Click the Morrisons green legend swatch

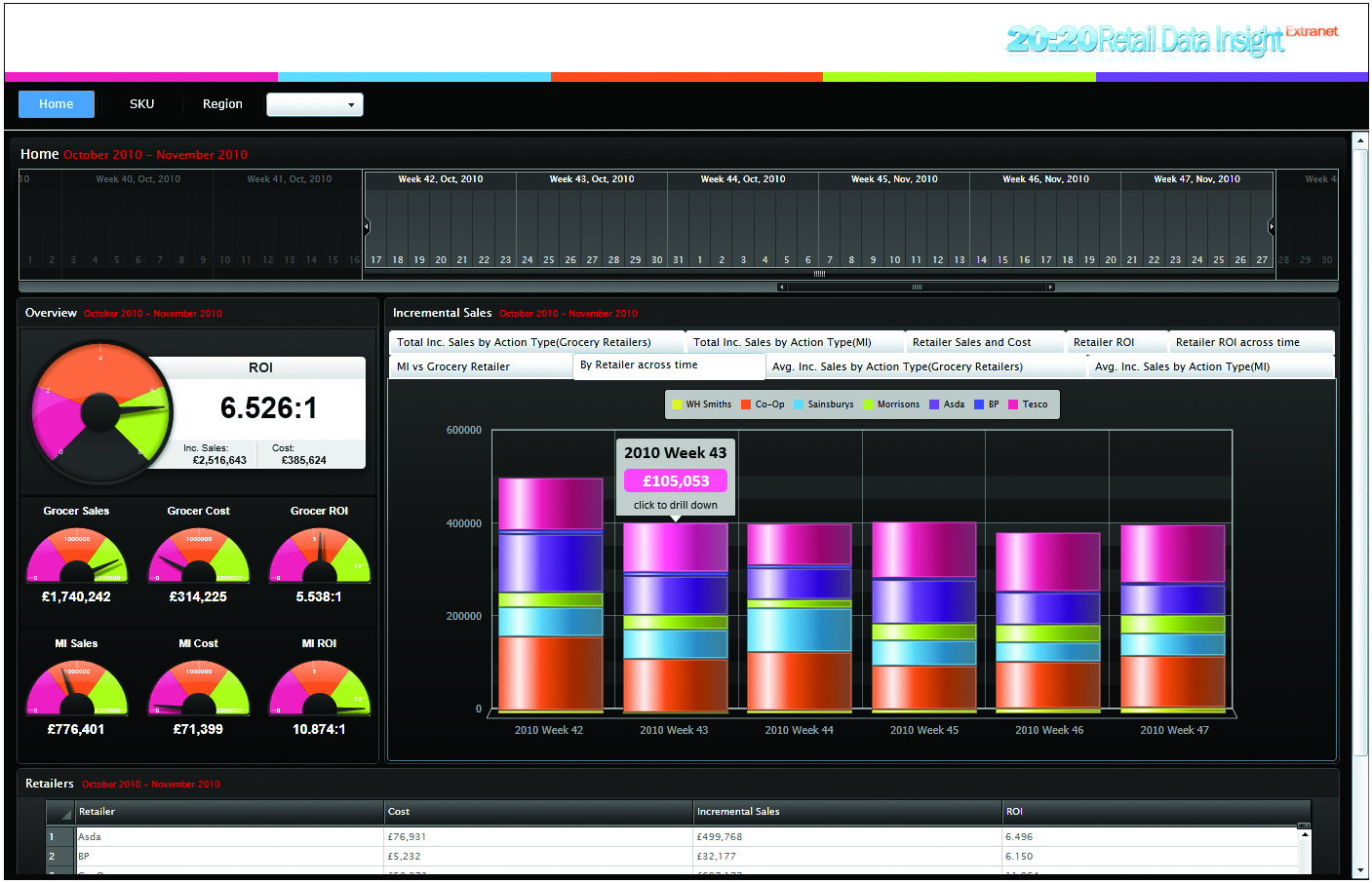click(868, 404)
